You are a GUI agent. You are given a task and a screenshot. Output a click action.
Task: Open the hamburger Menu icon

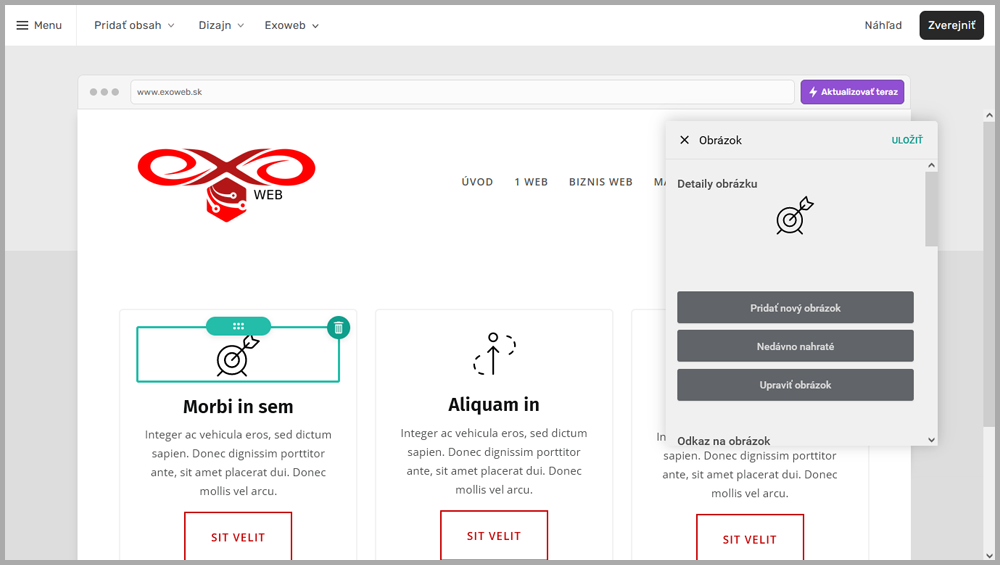pyautogui.click(x=23, y=25)
